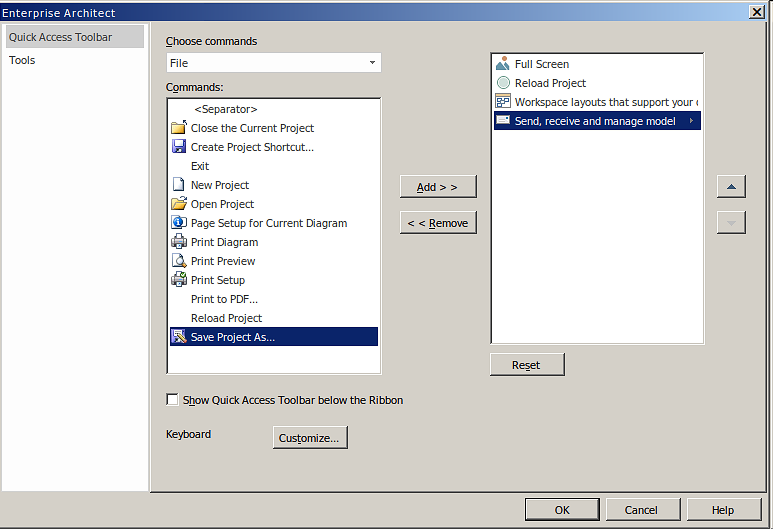Open the Choose commands File dropdown

tap(273, 63)
